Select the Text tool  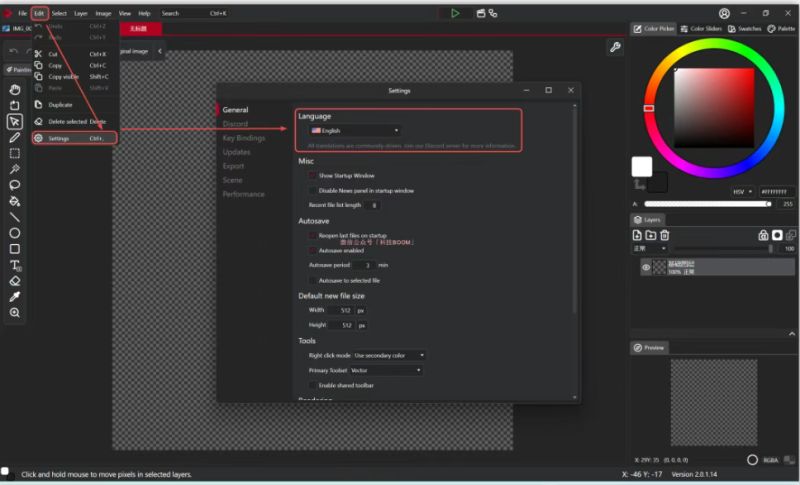click(15, 265)
